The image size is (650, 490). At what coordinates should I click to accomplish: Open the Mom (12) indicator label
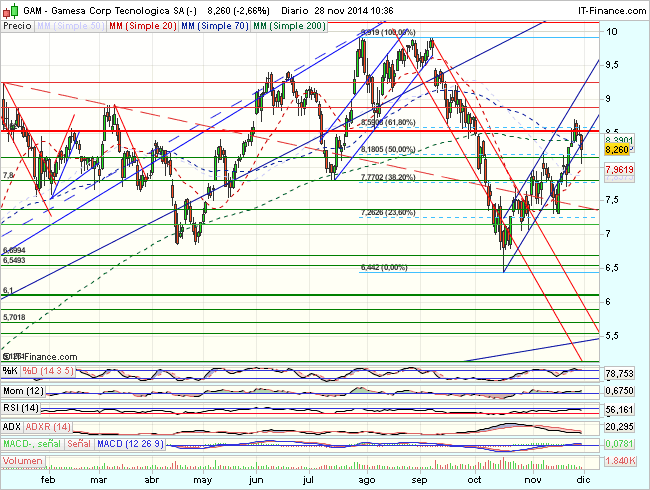pyautogui.click(x=23, y=391)
